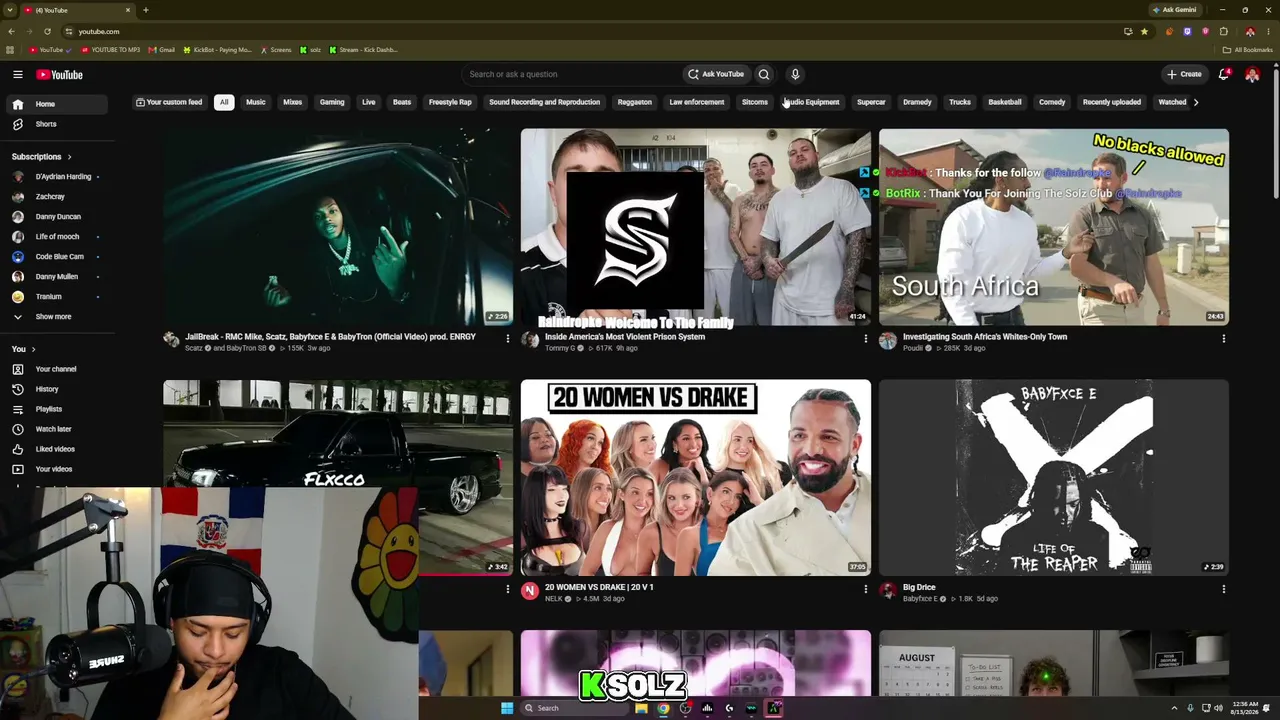The image size is (1280, 720).
Task: Open options menu for Inside America's Most Violent Prison
Action: [865, 339]
